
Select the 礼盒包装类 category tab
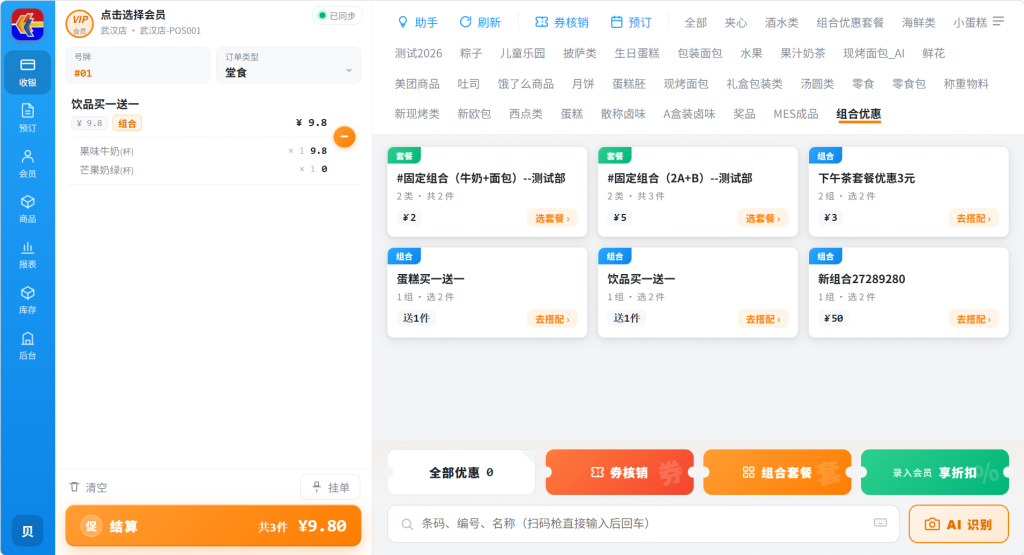(754, 84)
